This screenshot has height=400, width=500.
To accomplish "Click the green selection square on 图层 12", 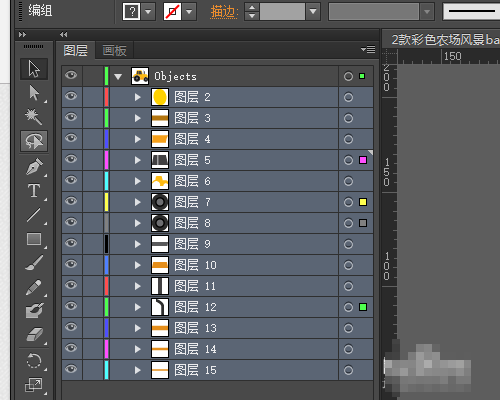I will [x=363, y=307].
